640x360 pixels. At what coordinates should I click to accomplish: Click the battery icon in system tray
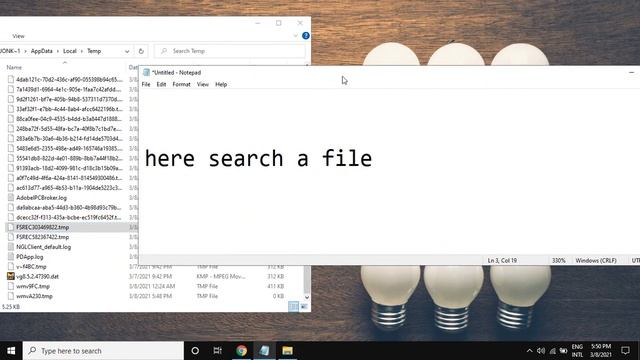564,351
